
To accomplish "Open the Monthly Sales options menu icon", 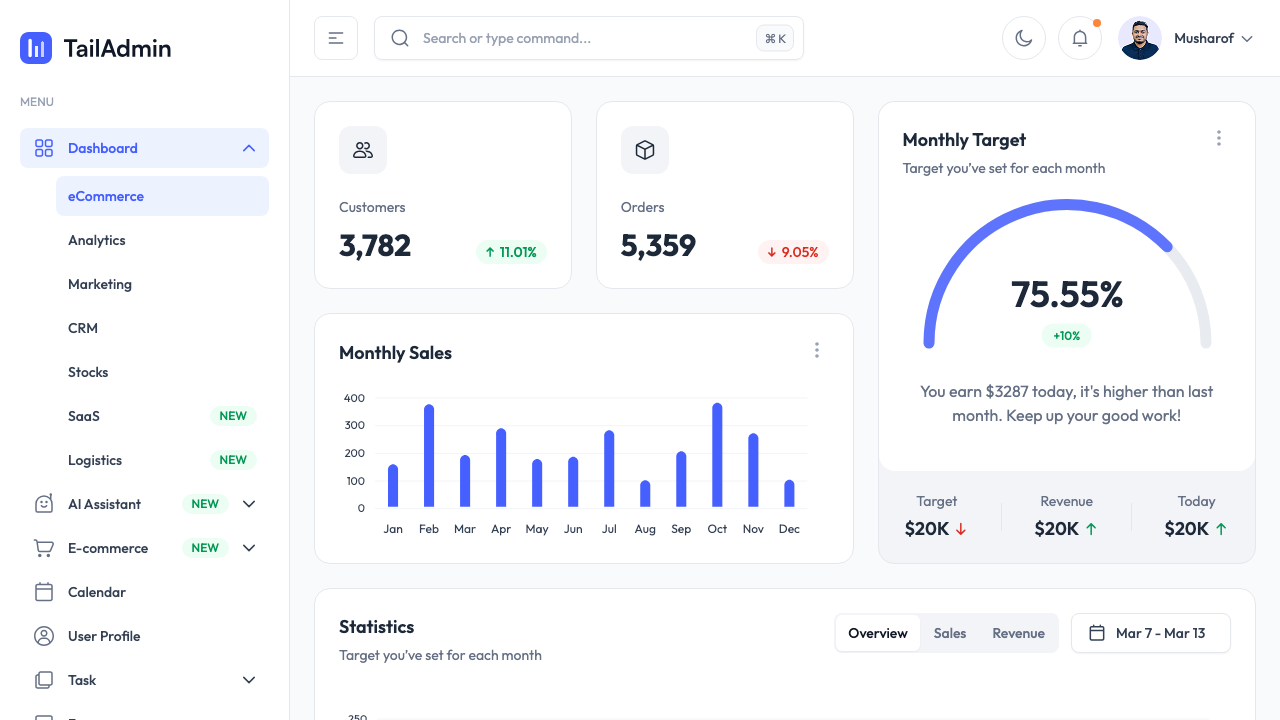I will (x=817, y=350).
